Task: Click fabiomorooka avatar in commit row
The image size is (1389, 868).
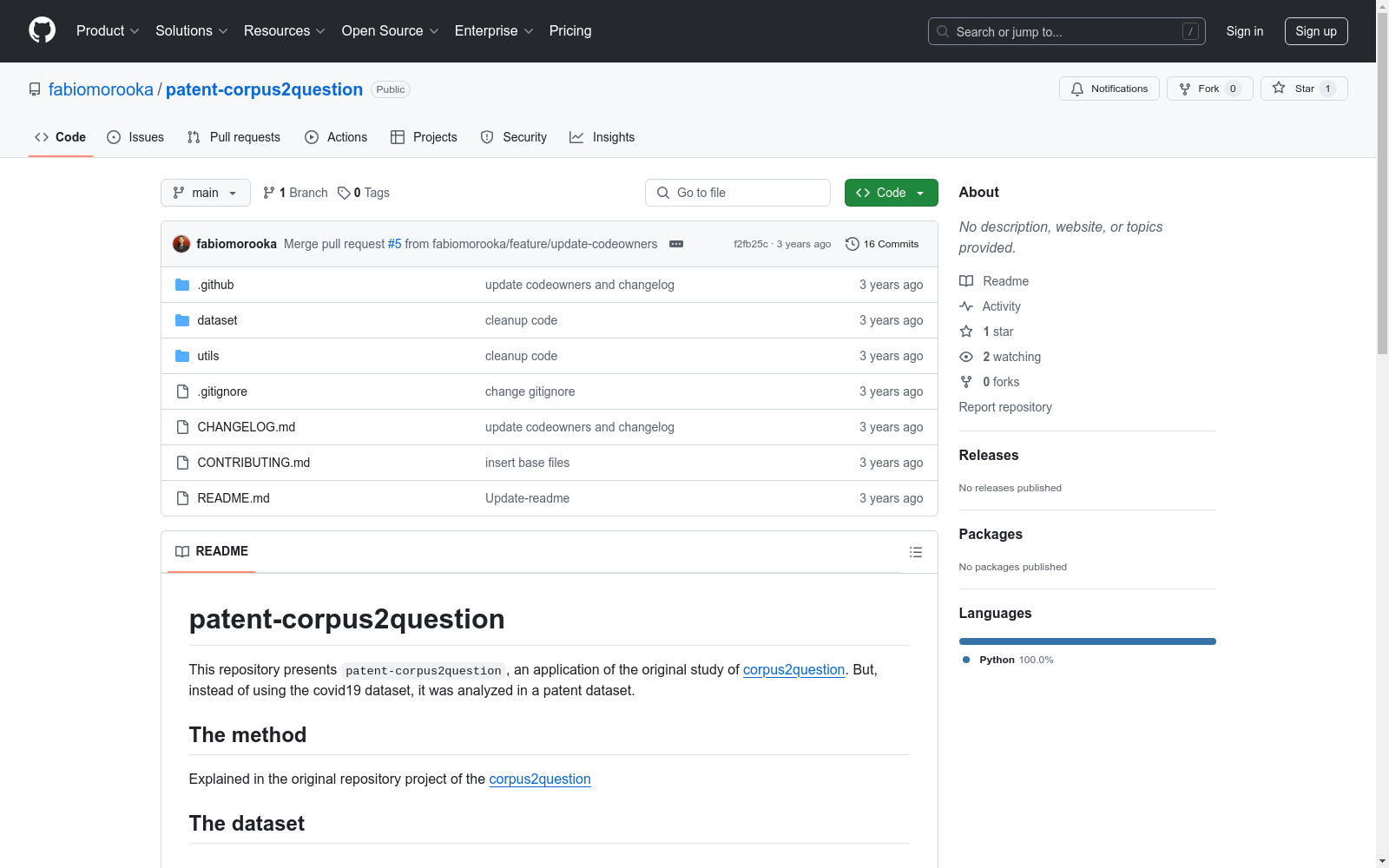Action: [x=181, y=244]
